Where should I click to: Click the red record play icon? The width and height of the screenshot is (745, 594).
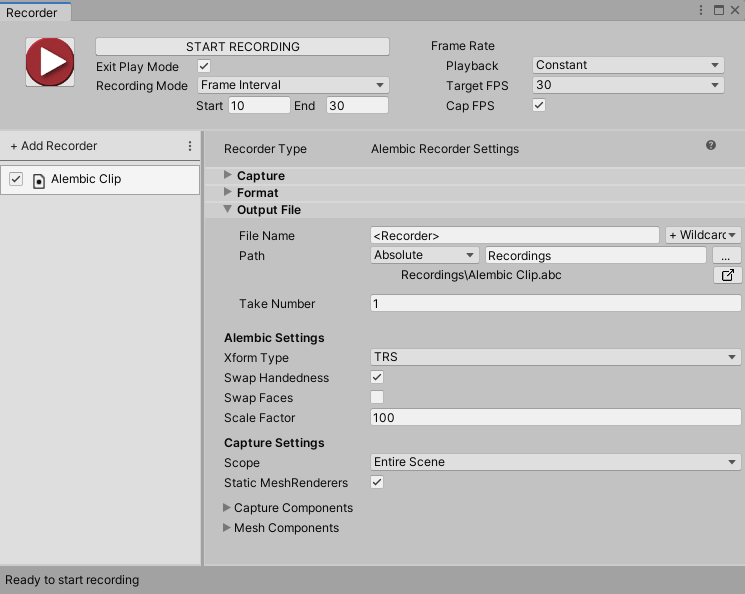49,62
